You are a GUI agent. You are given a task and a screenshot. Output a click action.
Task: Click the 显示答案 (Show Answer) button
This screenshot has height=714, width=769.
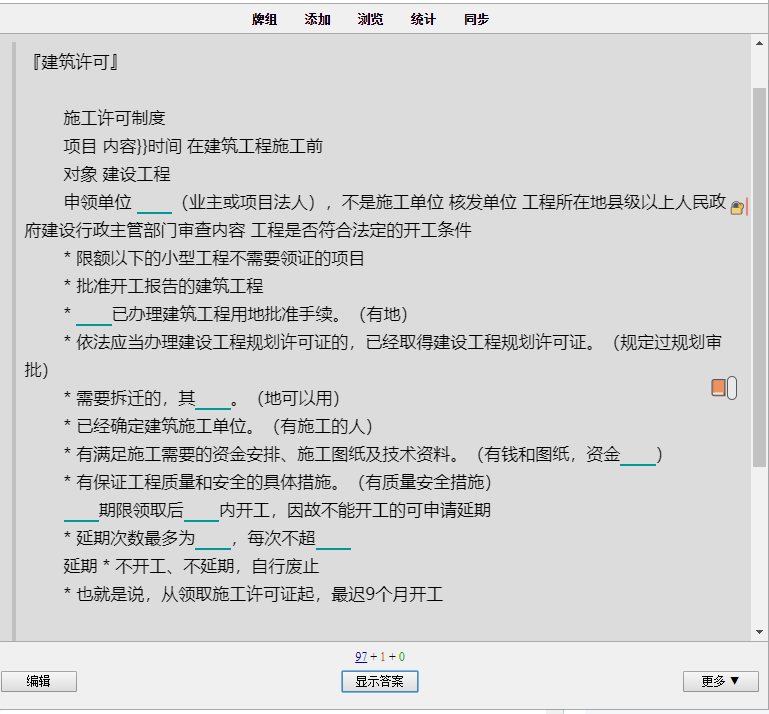pos(380,681)
